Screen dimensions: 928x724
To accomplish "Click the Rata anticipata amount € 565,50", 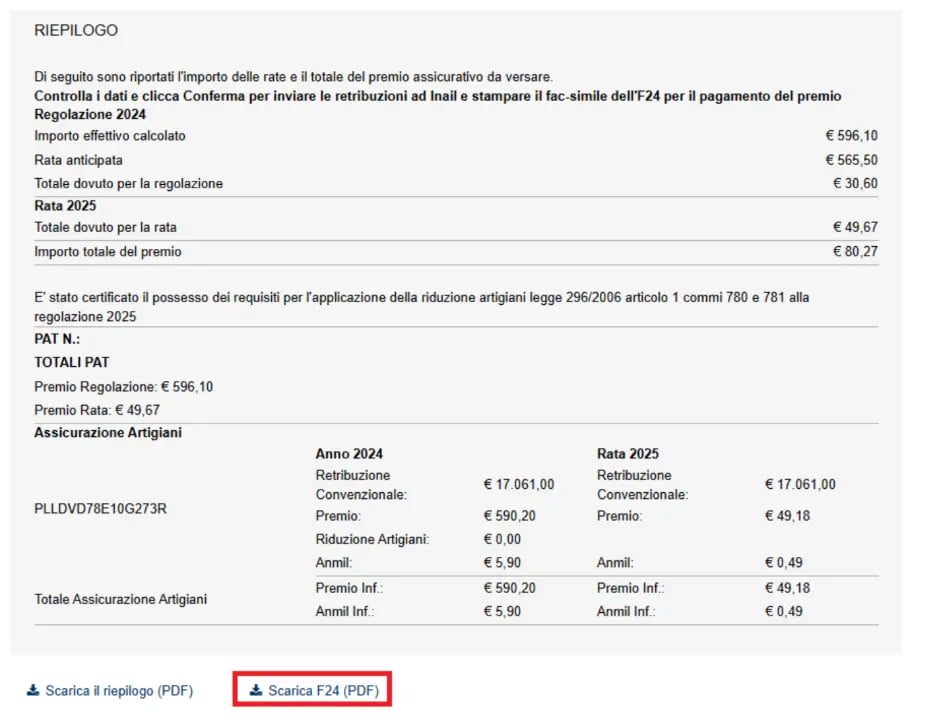I will [x=851, y=160].
